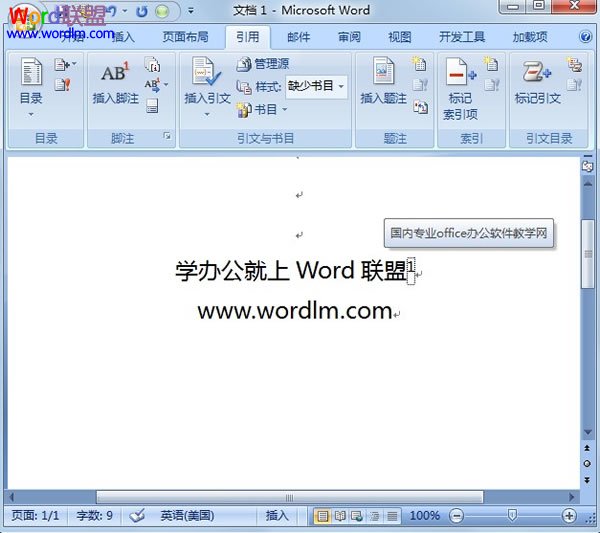Click Mark Citation (标记引文) icon
Image resolution: width=600 pixels, height=533 pixels.
[x=537, y=71]
